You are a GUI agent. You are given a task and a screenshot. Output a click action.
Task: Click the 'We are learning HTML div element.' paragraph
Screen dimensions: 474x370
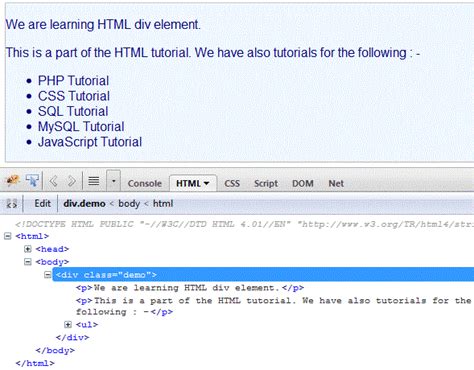103,24
